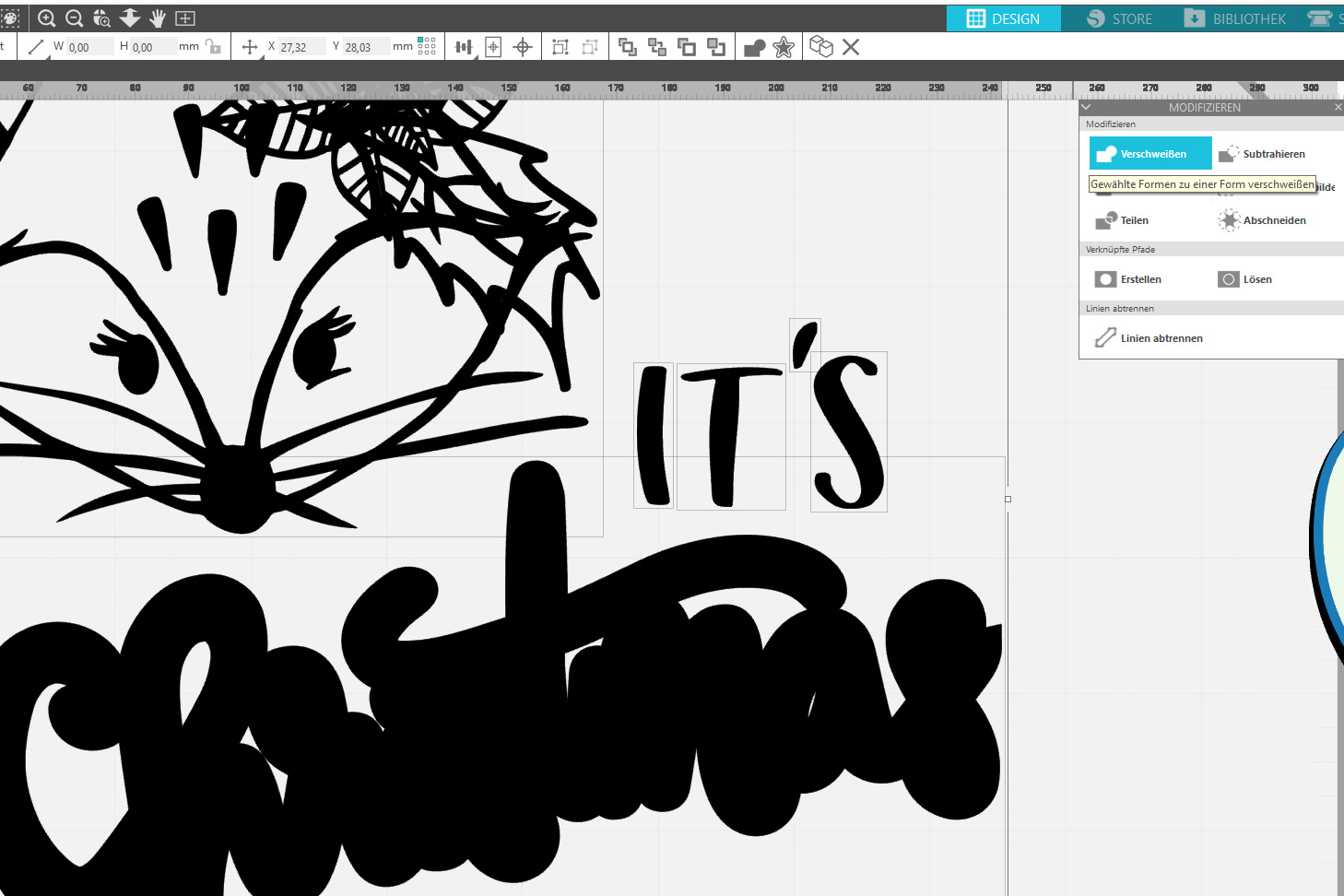The height and width of the screenshot is (896, 1344).
Task: Click the Bring to Front icon
Action: [x=628, y=47]
